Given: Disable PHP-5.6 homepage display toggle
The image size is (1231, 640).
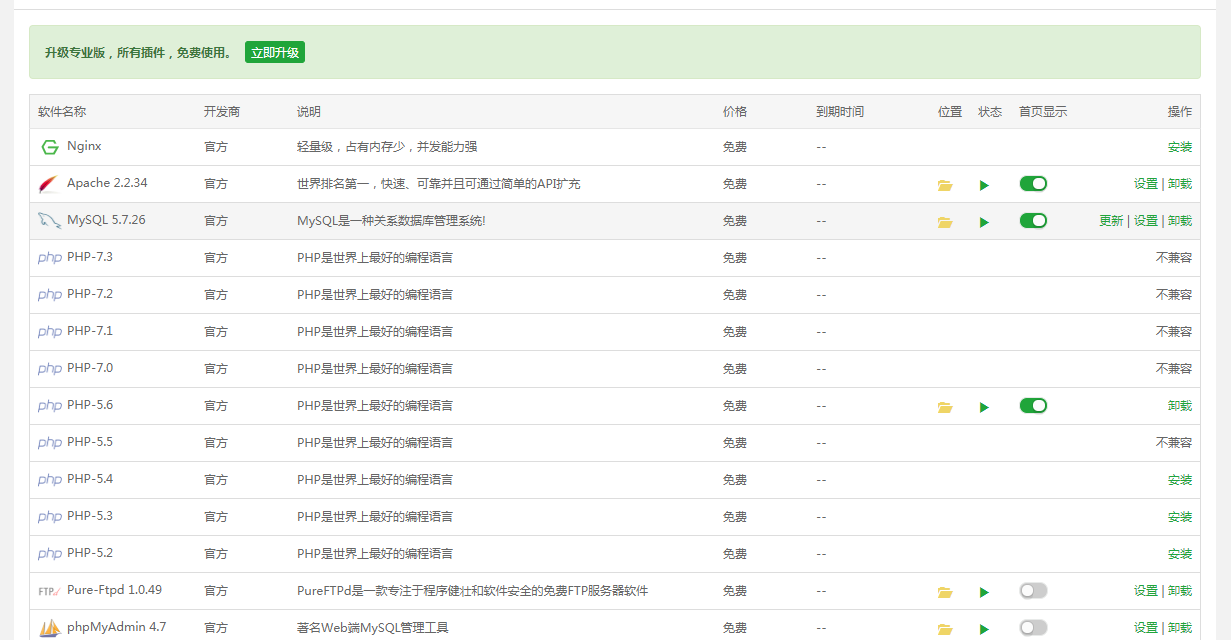Looking at the screenshot, I should pos(1033,405).
